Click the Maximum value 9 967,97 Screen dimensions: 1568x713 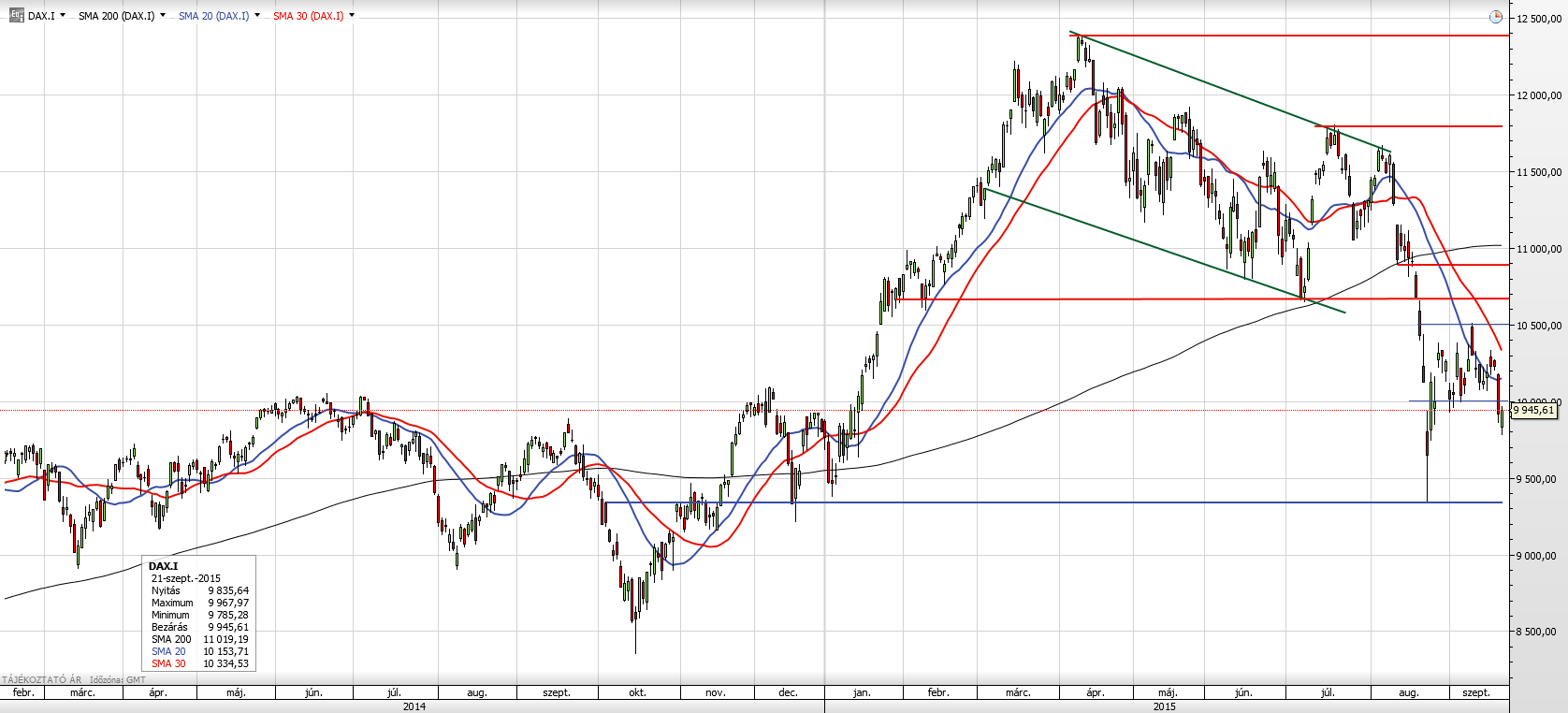[228, 603]
